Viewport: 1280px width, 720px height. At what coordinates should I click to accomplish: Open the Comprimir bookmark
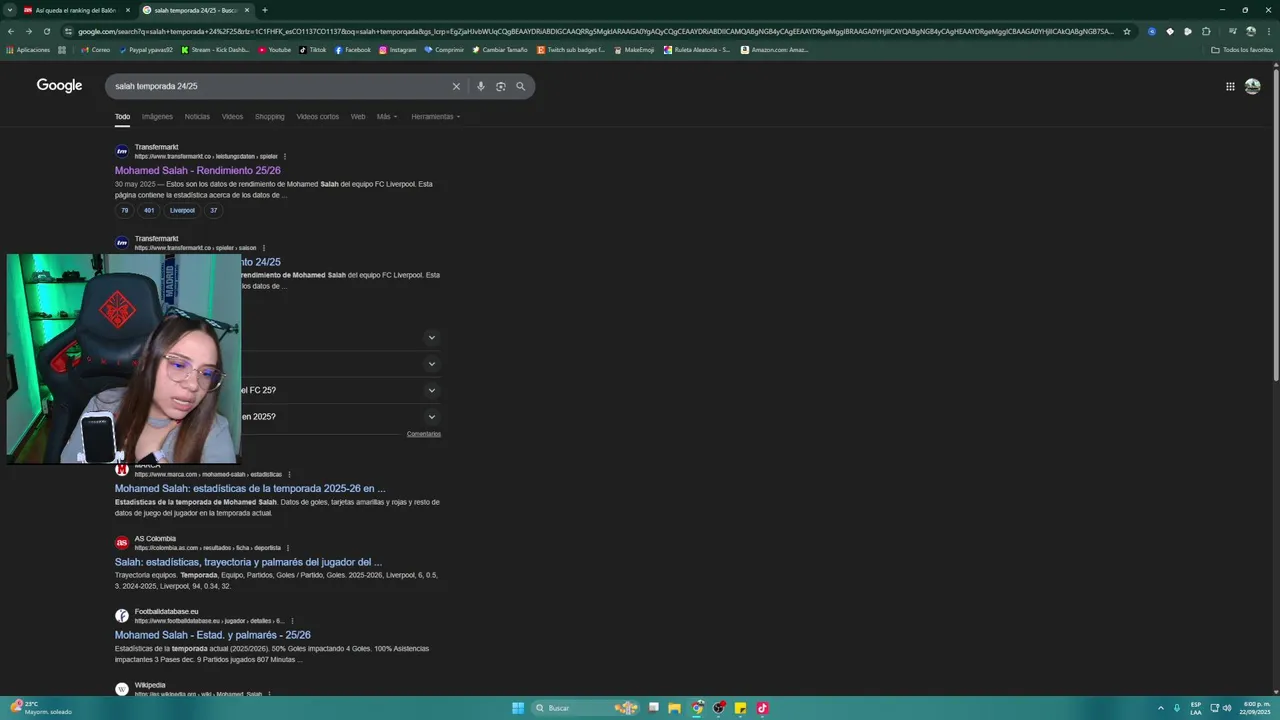(444, 50)
